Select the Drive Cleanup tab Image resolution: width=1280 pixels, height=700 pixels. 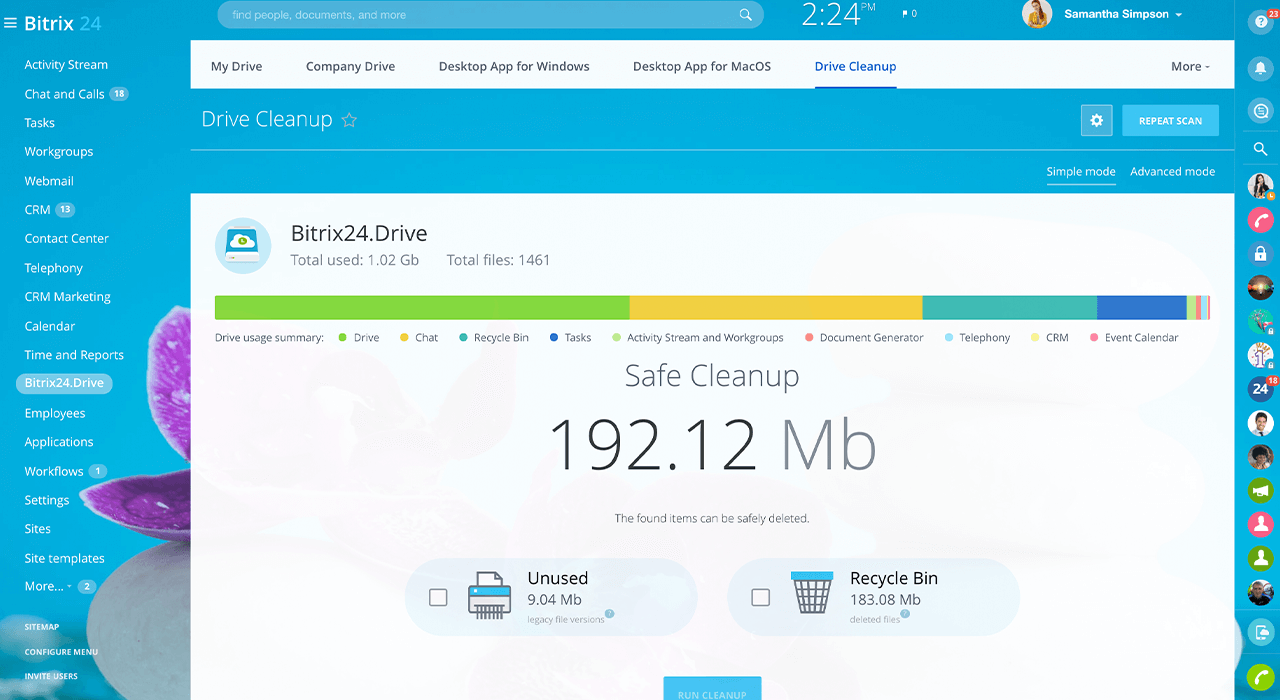point(855,67)
